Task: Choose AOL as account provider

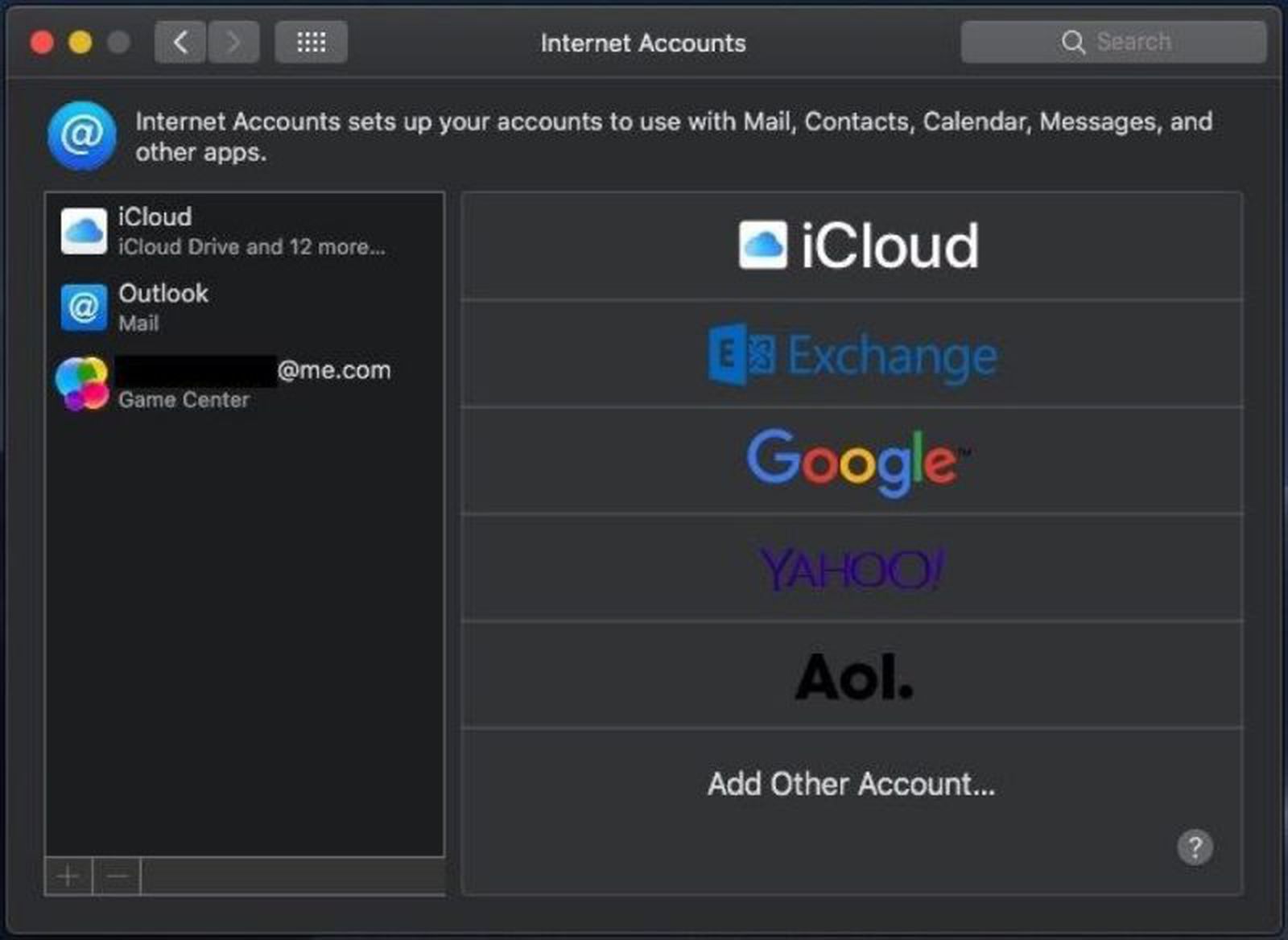Action: point(853,676)
